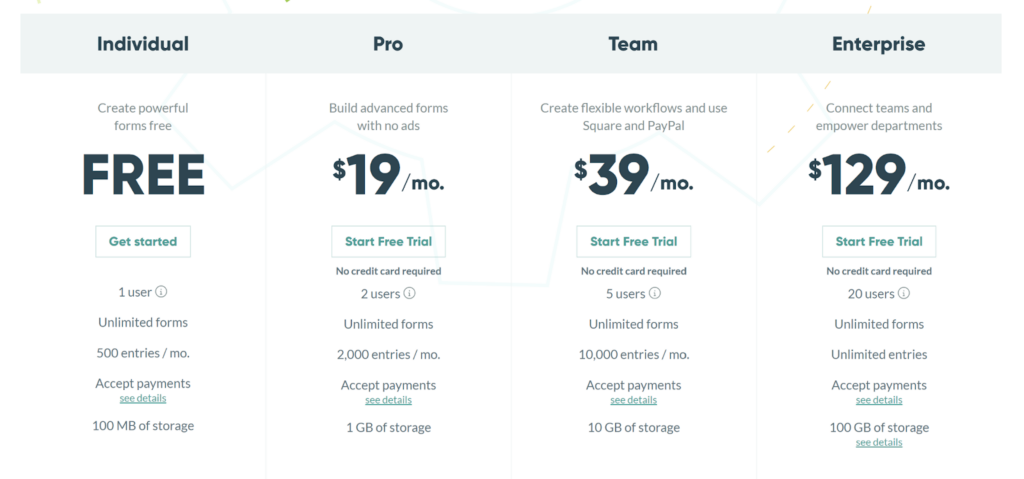Select the Individual plan header
The height and width of the screenshot is (479, 1024).
point(143,44)
